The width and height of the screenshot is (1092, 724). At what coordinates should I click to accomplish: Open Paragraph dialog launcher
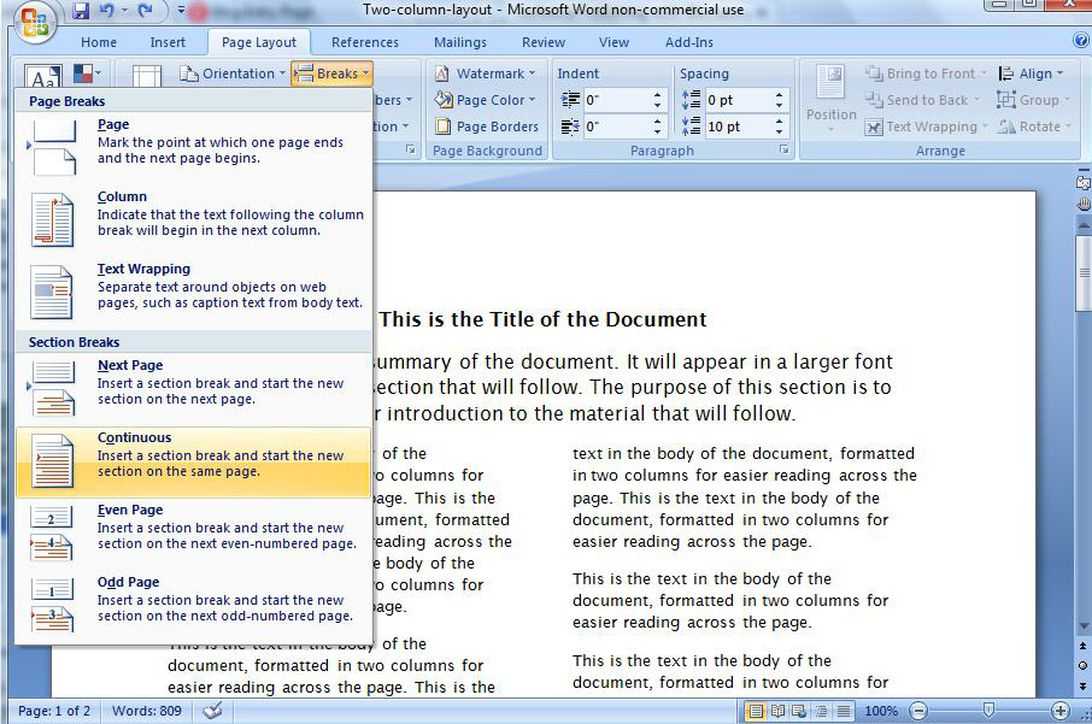[x=784, y=150]
